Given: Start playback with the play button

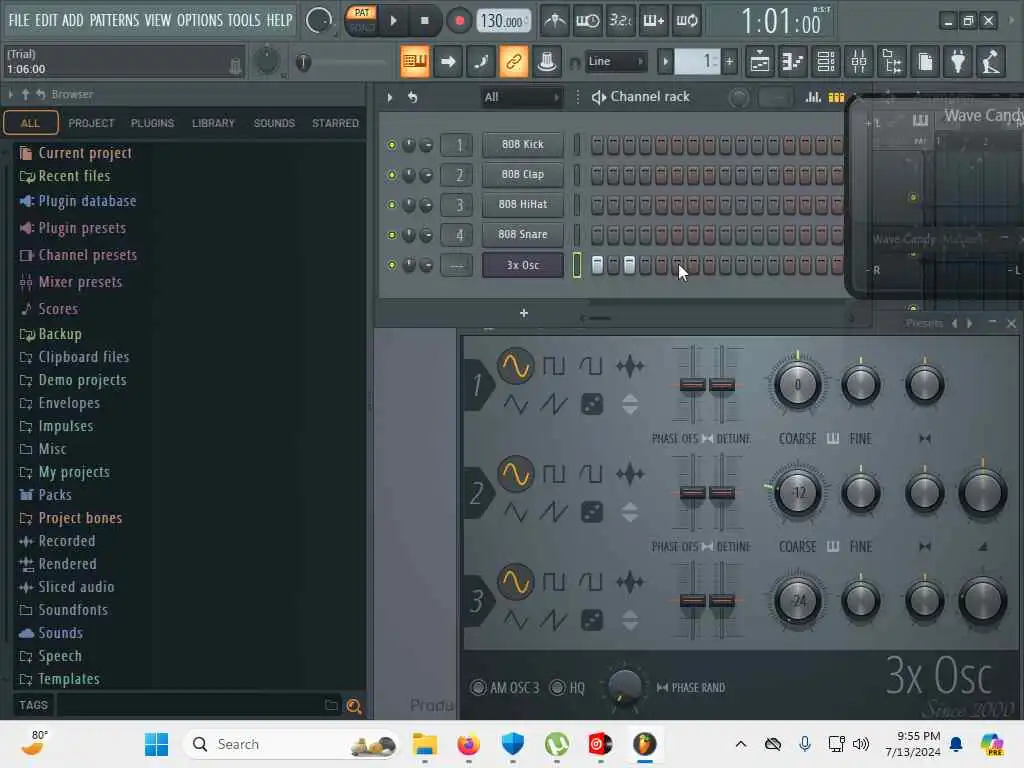Looking at the screenshot, I should tap(394, 21).
